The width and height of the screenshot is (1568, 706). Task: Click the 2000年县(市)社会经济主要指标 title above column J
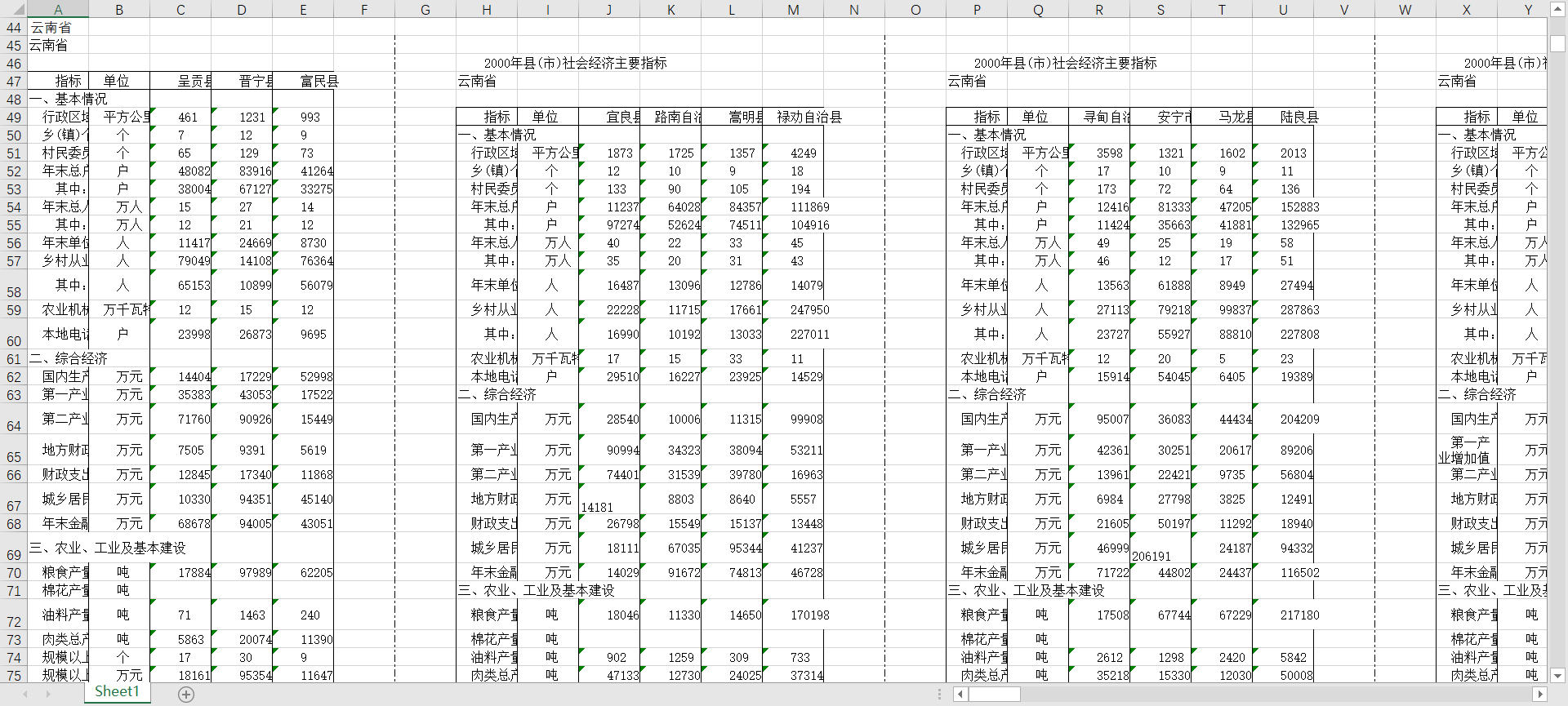(575, 63)
